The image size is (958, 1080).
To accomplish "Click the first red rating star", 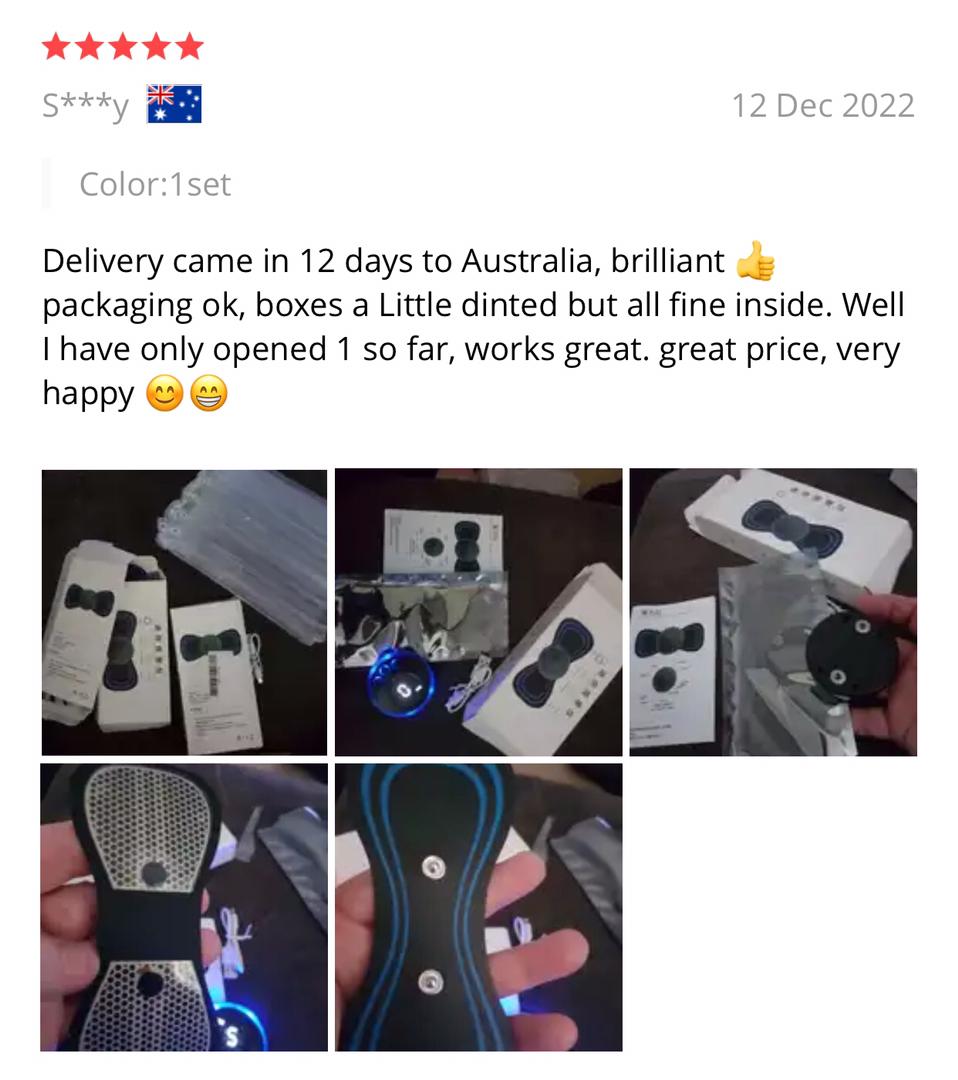I will pos(56,47).
